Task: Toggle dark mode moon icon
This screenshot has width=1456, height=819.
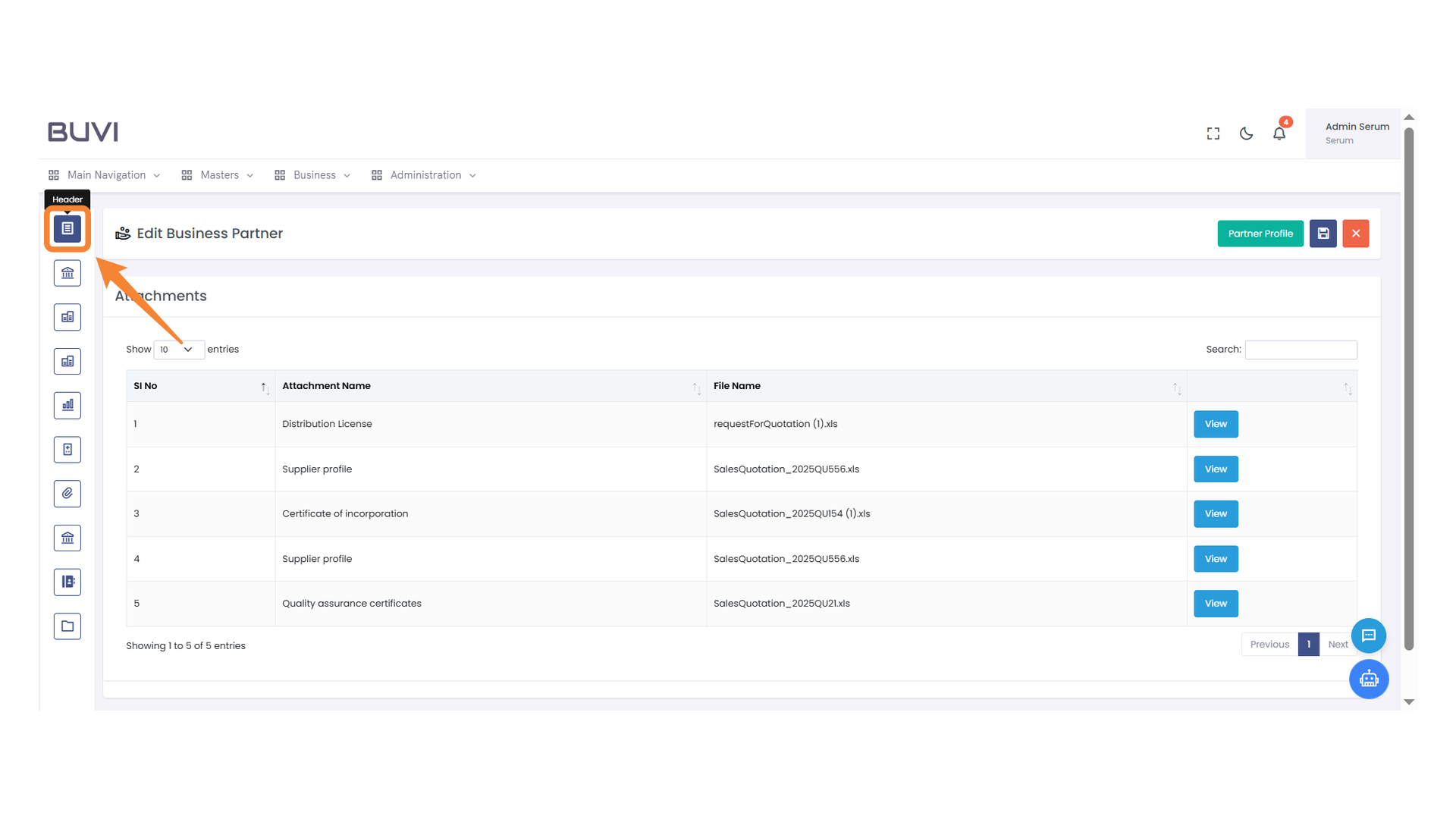Action: [x=1246, y=133]
